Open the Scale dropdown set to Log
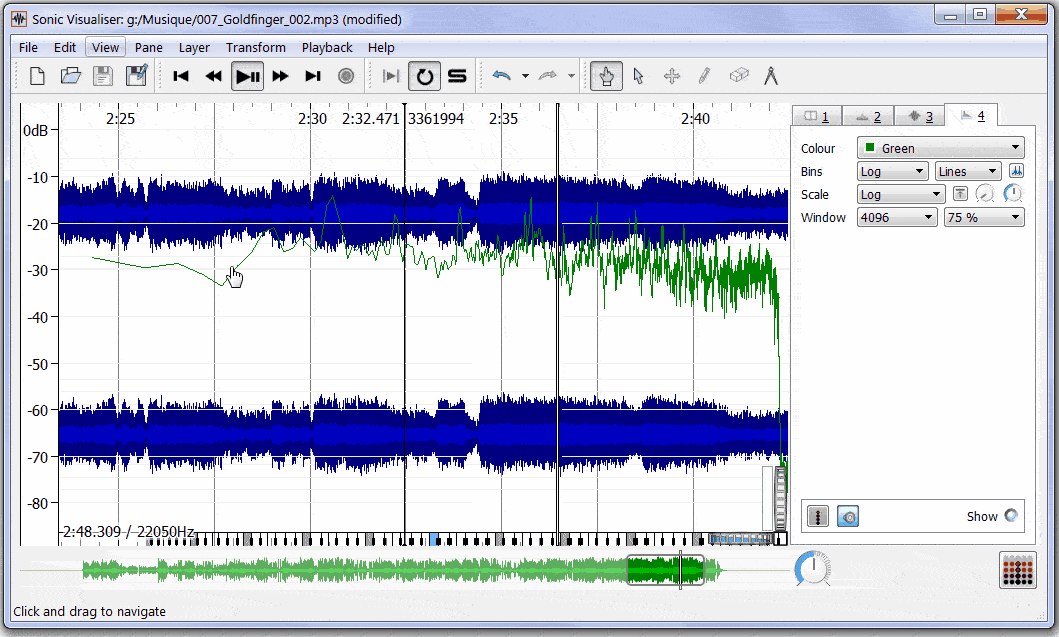This screenshot has height=637, width=1059. coord(901,195)
